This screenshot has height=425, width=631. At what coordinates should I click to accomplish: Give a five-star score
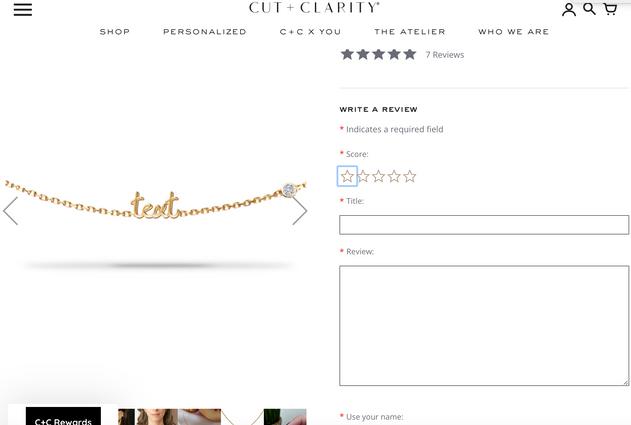click(410, 176)
